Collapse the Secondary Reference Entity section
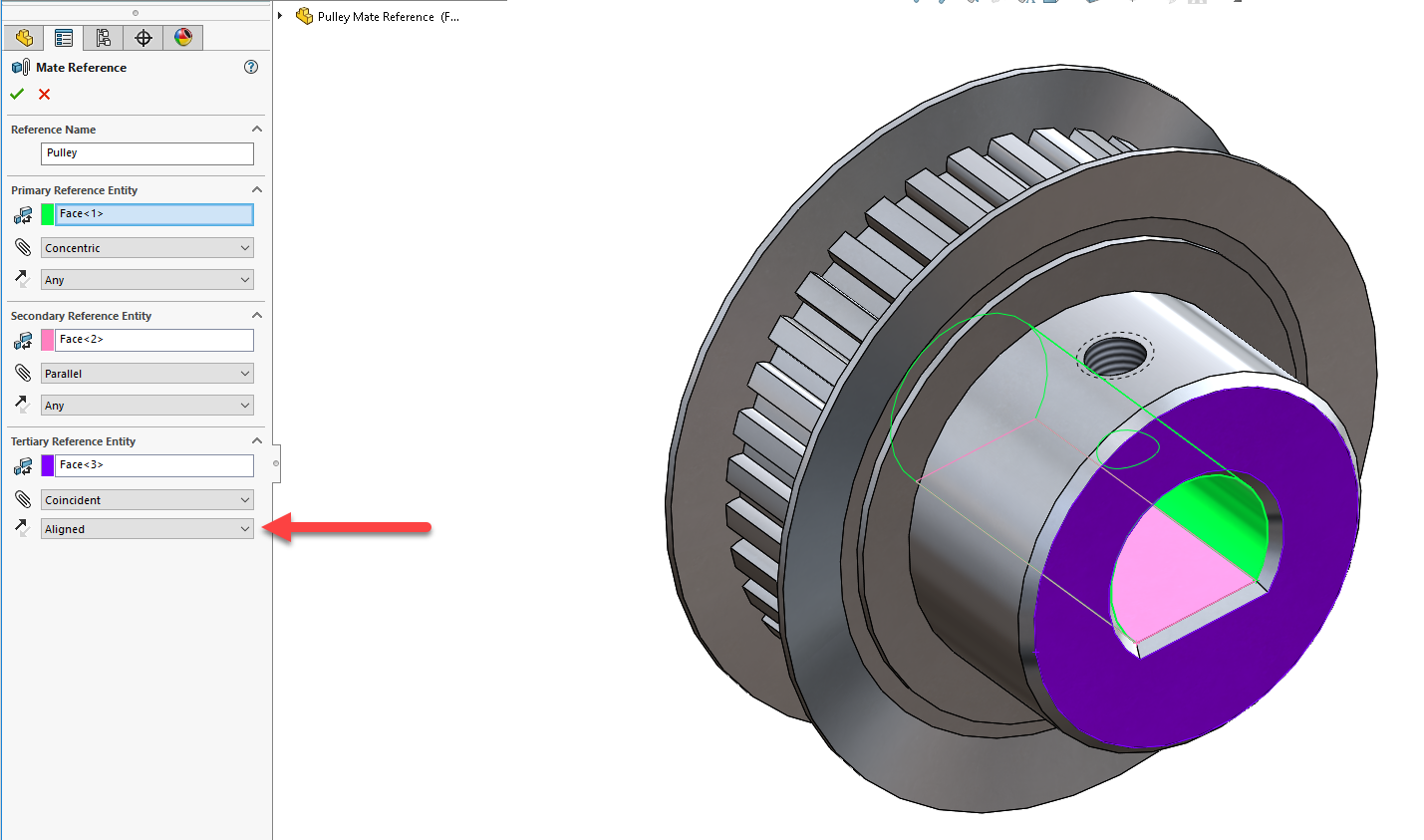 [257, 316]
